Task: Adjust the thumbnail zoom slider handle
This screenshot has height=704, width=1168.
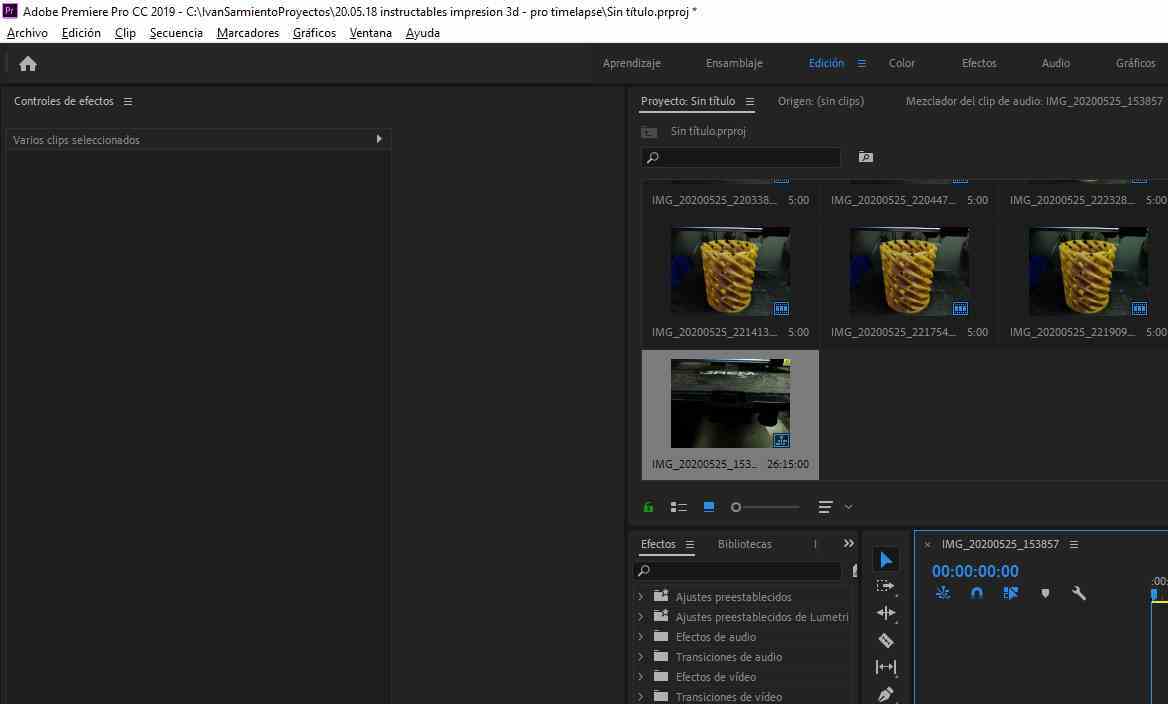Action: coord(736,507)
